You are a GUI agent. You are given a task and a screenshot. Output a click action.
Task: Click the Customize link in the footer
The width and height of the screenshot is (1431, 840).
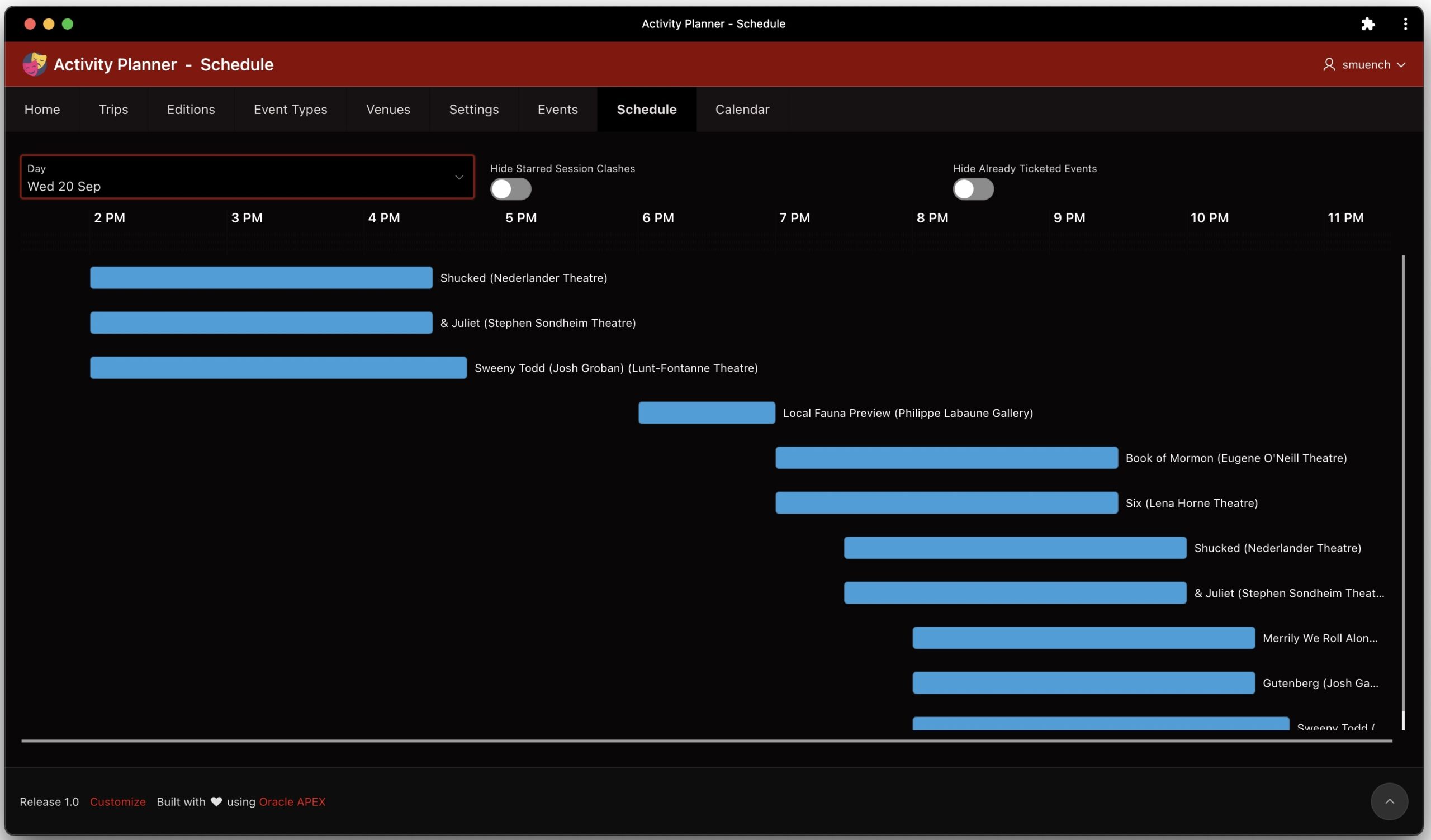coord(117,801)
